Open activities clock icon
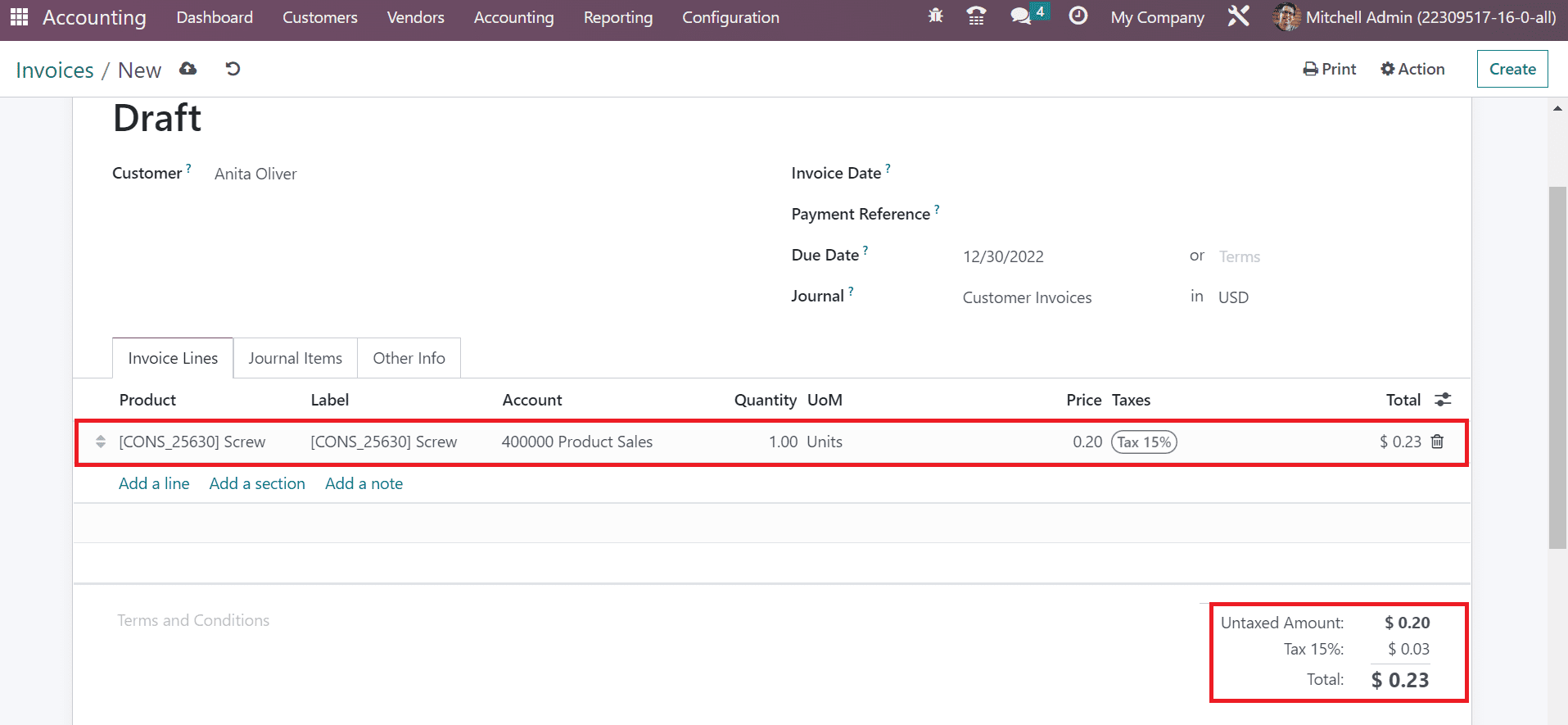Image resolution: width=1568 pixels, height=725 pixels. (1078, 16)
